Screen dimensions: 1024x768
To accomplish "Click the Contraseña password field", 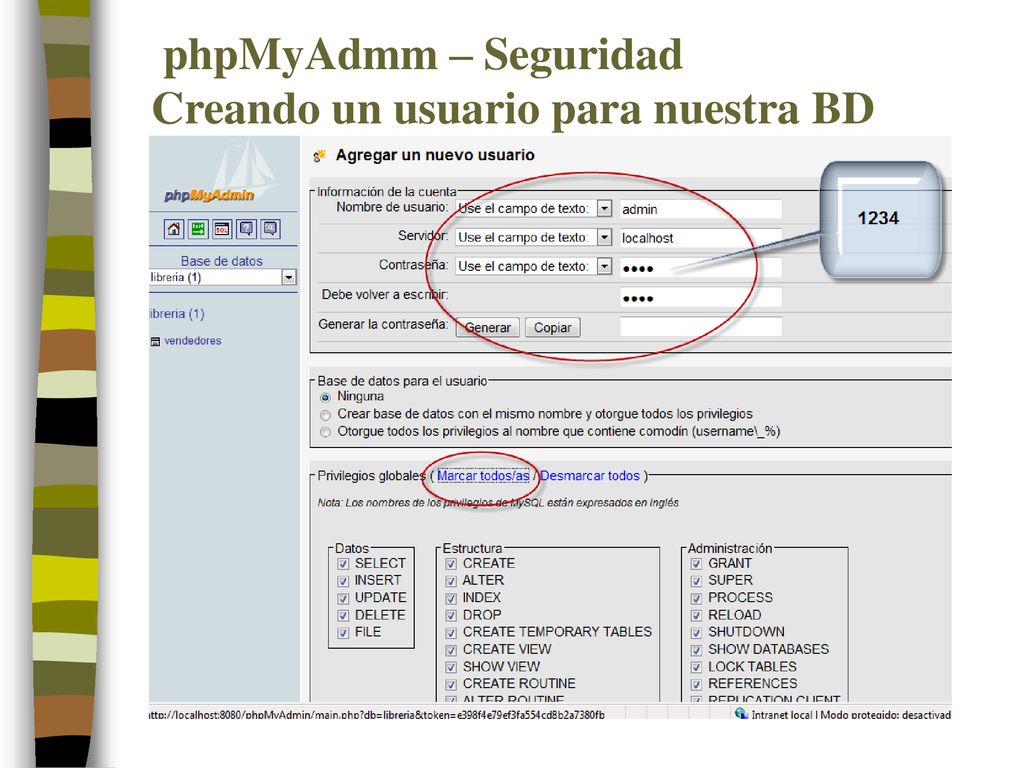I will click(701, 268).
